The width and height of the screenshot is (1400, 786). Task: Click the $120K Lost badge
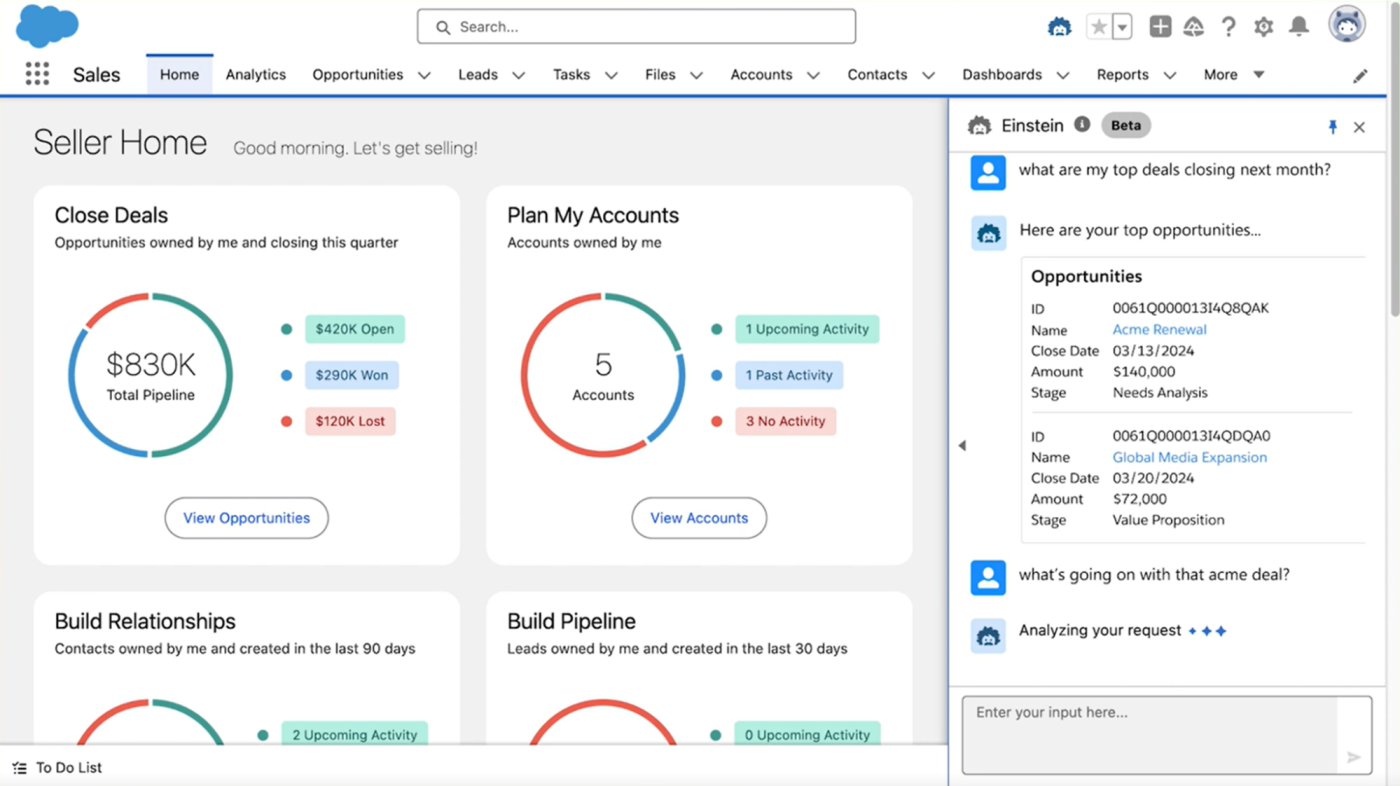(350, 421)
